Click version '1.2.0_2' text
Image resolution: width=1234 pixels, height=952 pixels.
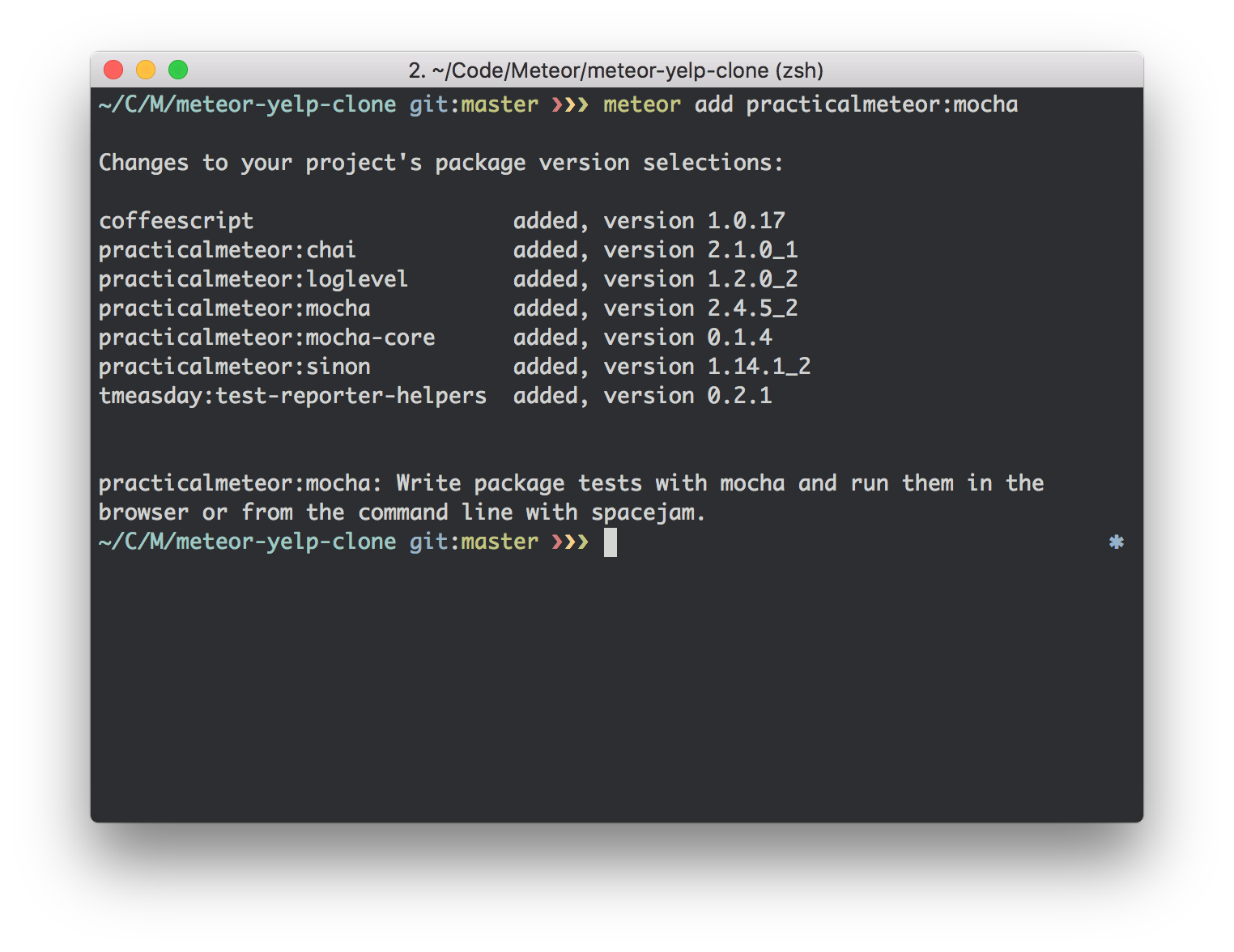753,279
